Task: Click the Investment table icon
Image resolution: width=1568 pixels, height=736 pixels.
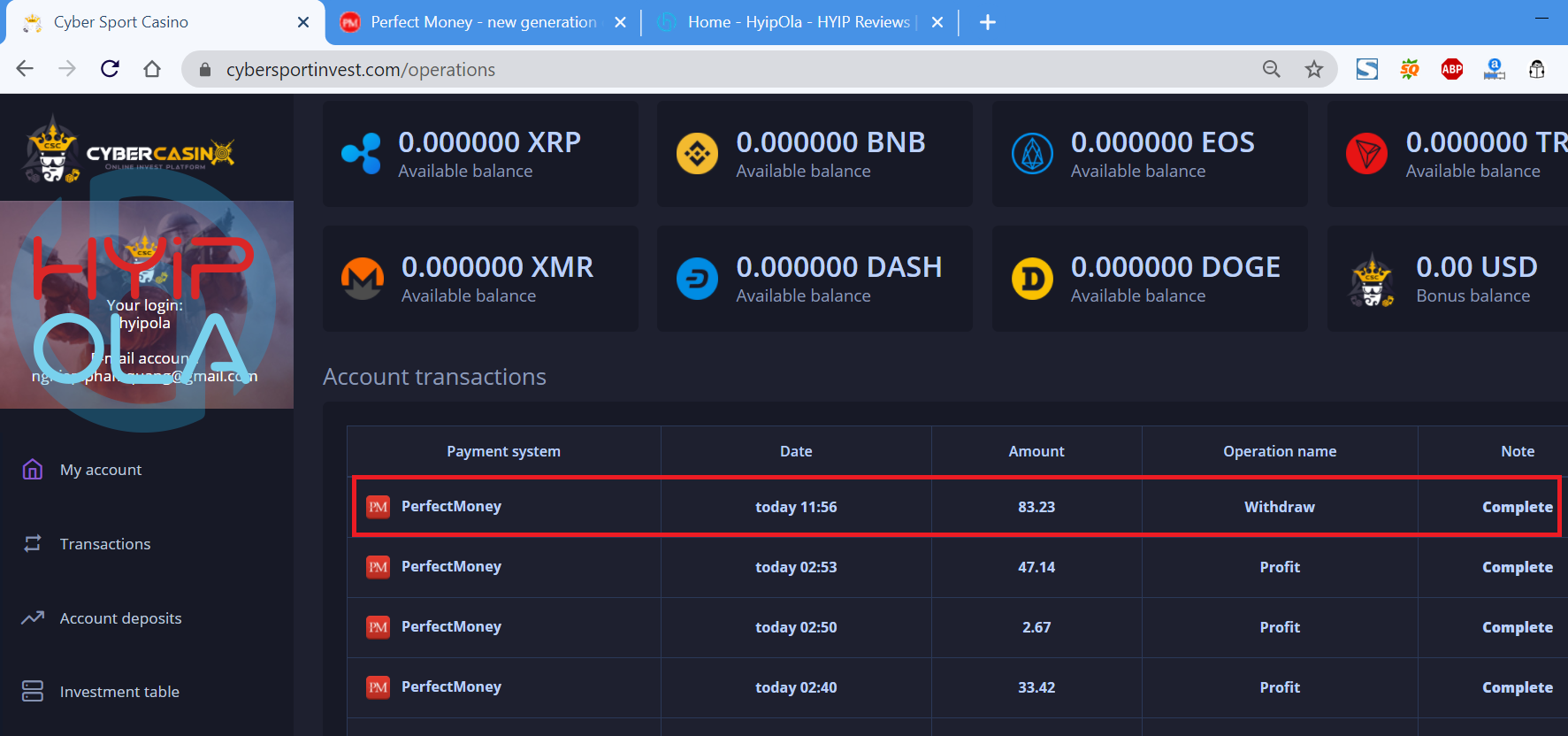Action: click(33, 691)
